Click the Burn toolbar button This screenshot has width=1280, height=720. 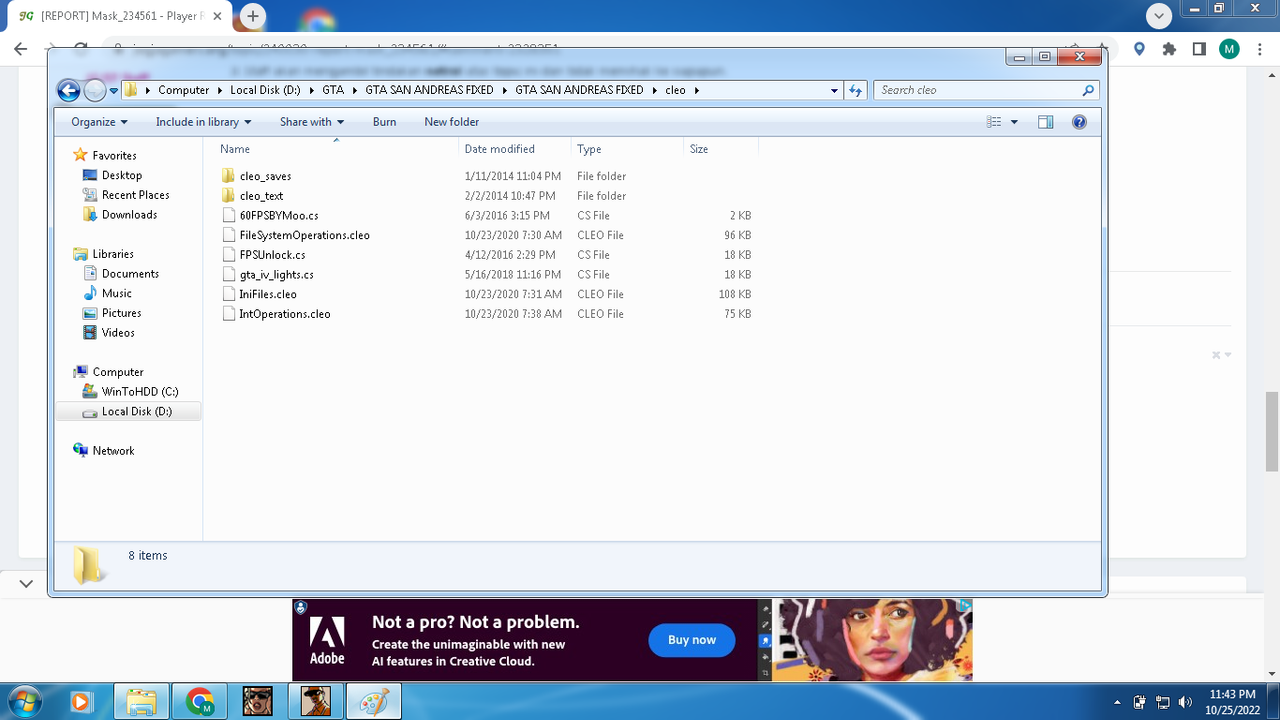[384, 122]
